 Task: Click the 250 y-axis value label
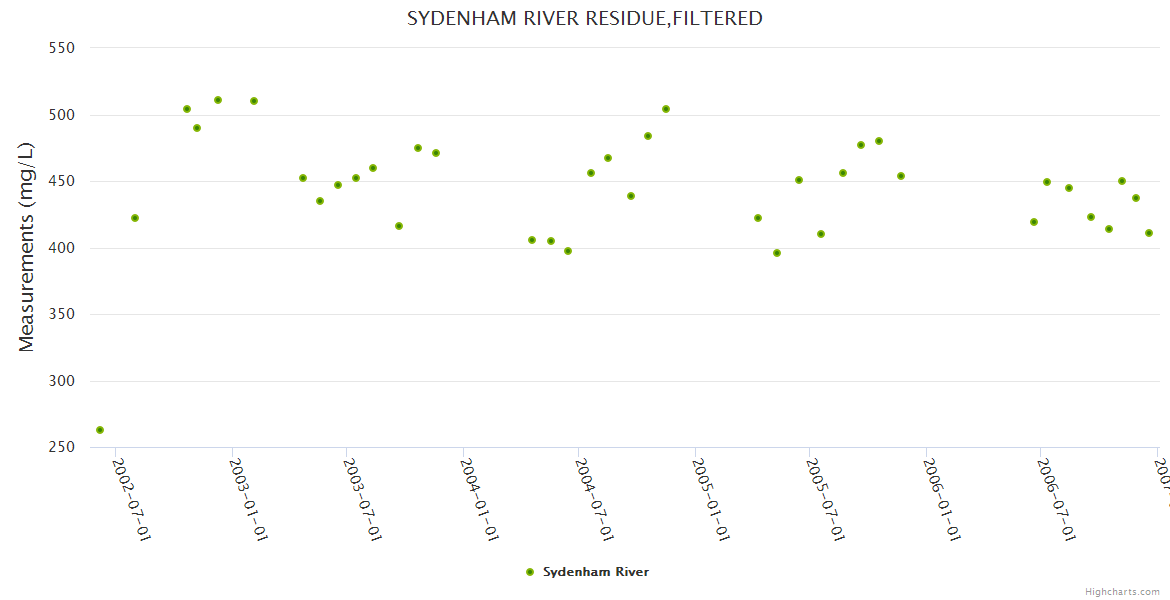[63, 447]
